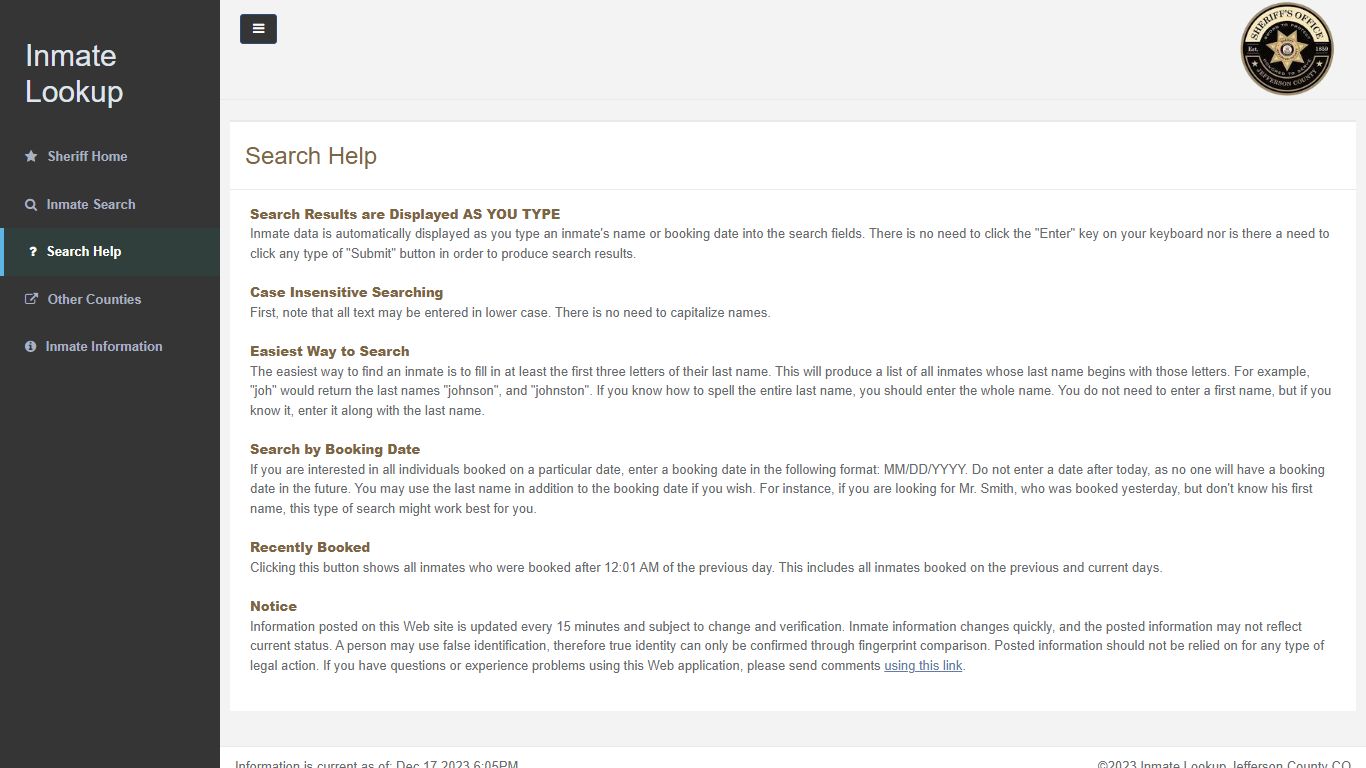Open Inmate Information from the sidebar
Image resolution: width=1366 pixels, height=768 pixels.
coord(104,346)
